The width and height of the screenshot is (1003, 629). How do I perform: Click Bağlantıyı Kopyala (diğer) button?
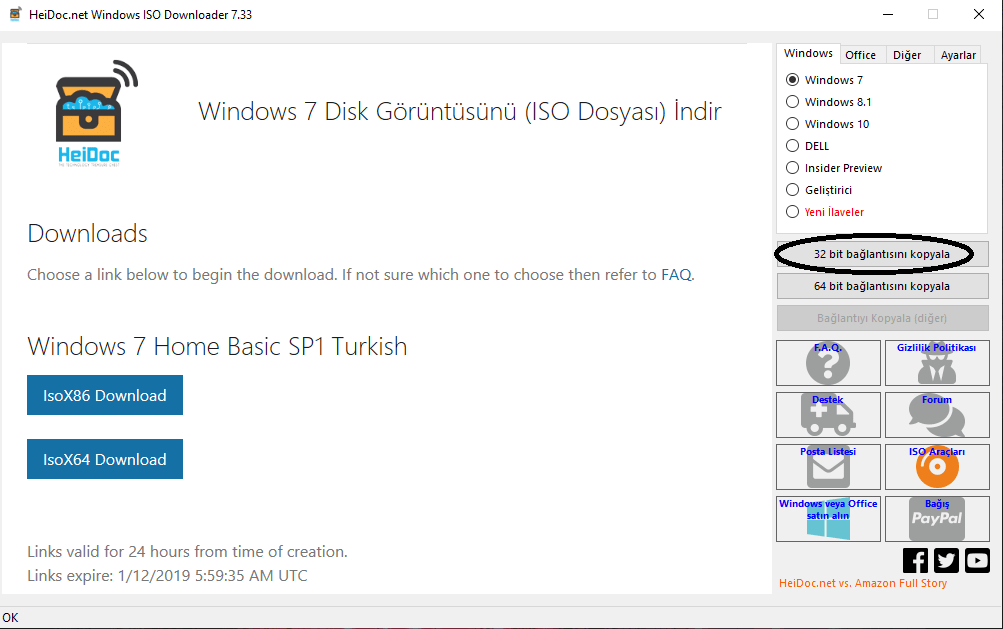(882, 318)
